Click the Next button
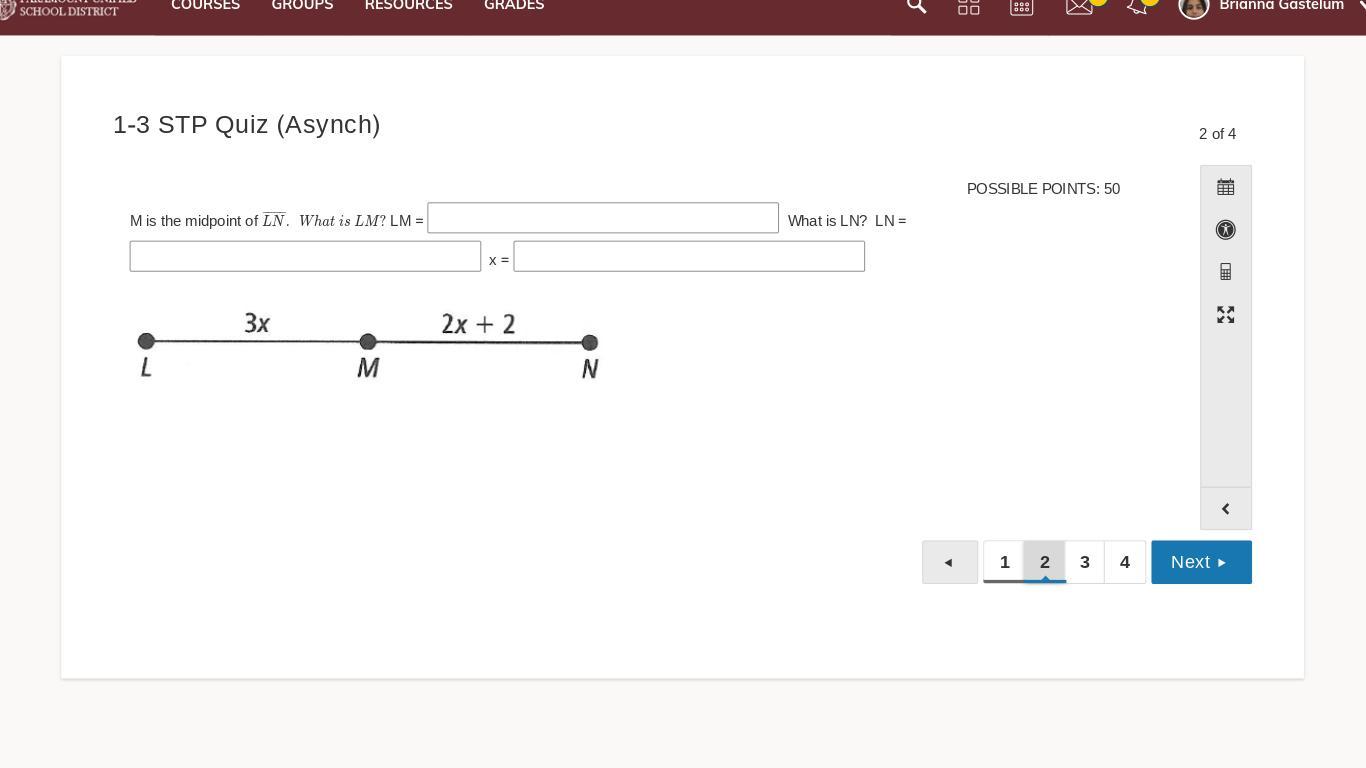This screenshot has width=1366, height=768. [x=1201, y=562]
